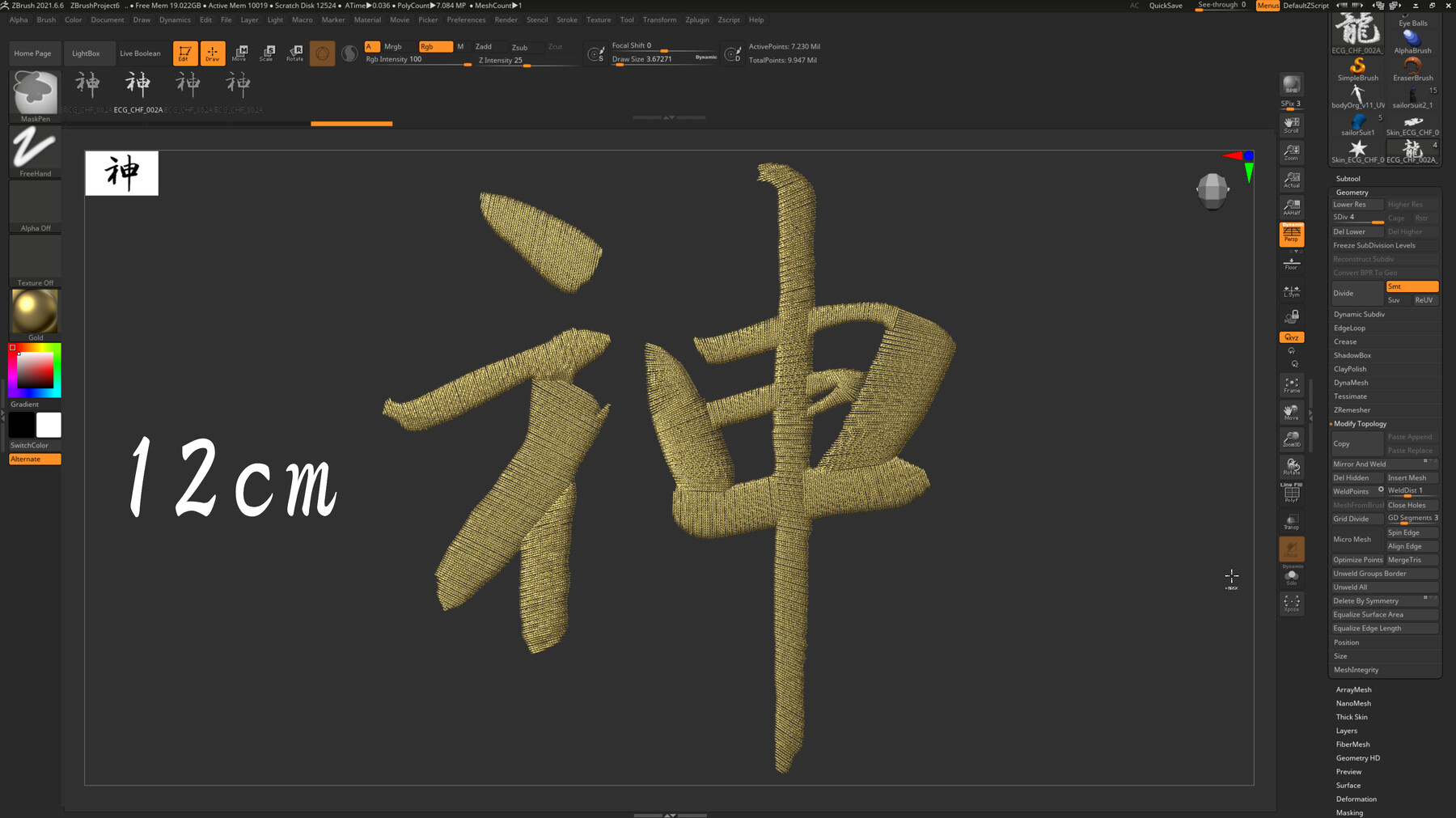Adjust the SDiv slider in Geometry
Screen dimensions: 1456x818
click(1357, 217)
